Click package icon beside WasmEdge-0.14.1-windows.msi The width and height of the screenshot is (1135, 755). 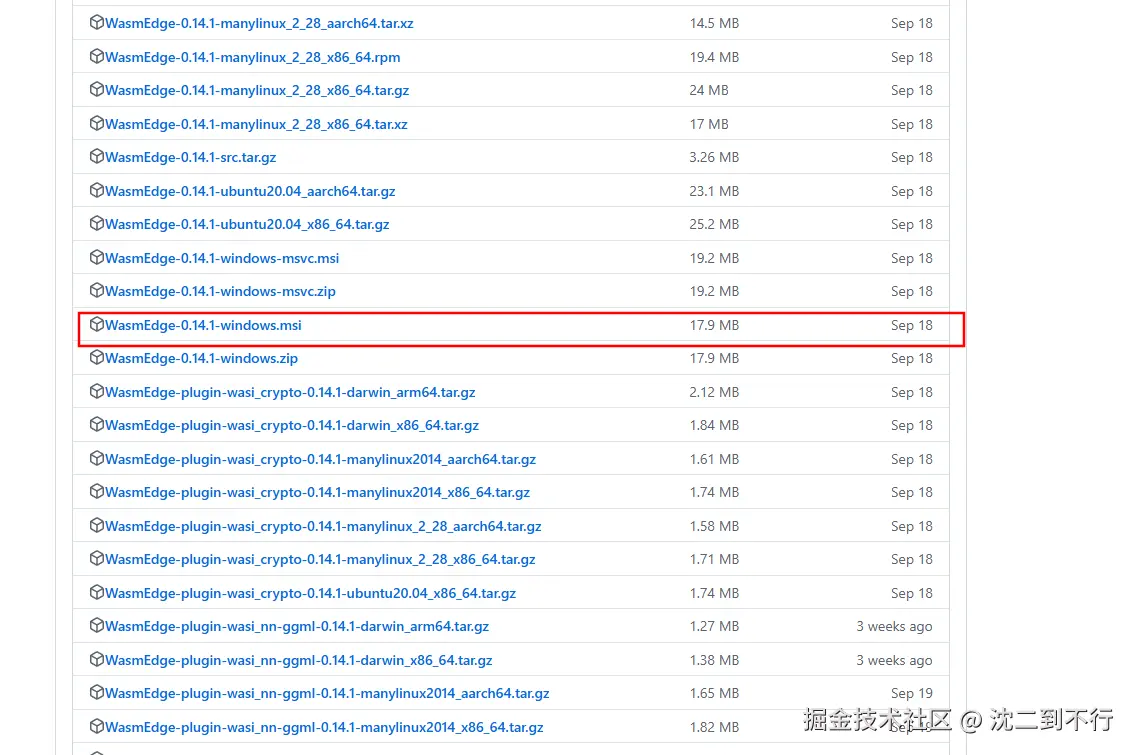coord(96,324)
